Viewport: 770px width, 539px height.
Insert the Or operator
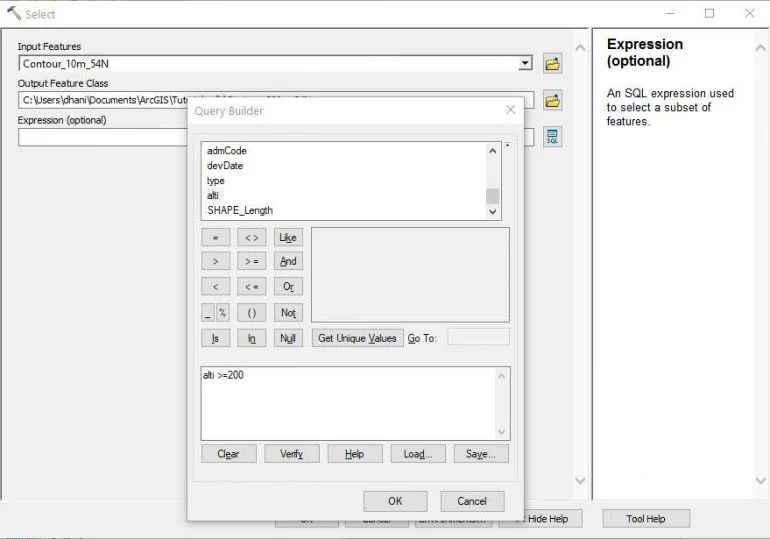pos(288,286)
